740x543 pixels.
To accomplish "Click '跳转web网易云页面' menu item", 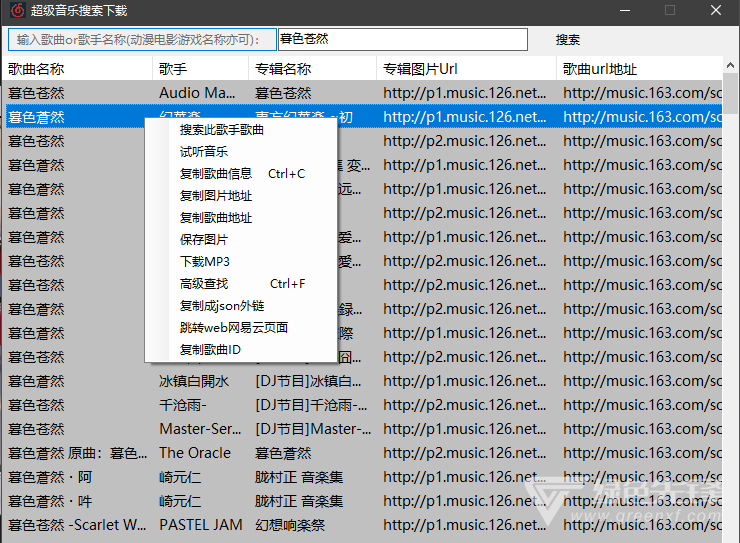I will click(234, 328).
